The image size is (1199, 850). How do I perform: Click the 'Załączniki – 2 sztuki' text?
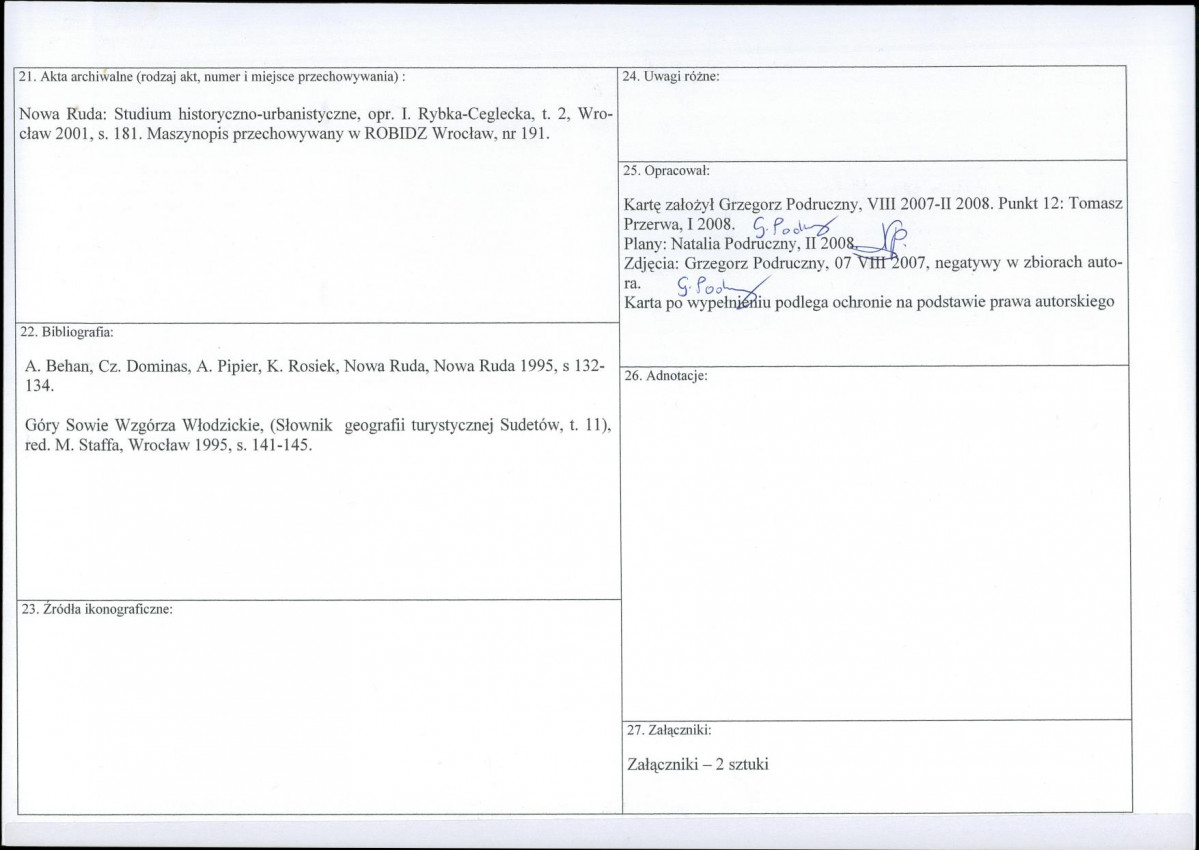pos(697,764)
